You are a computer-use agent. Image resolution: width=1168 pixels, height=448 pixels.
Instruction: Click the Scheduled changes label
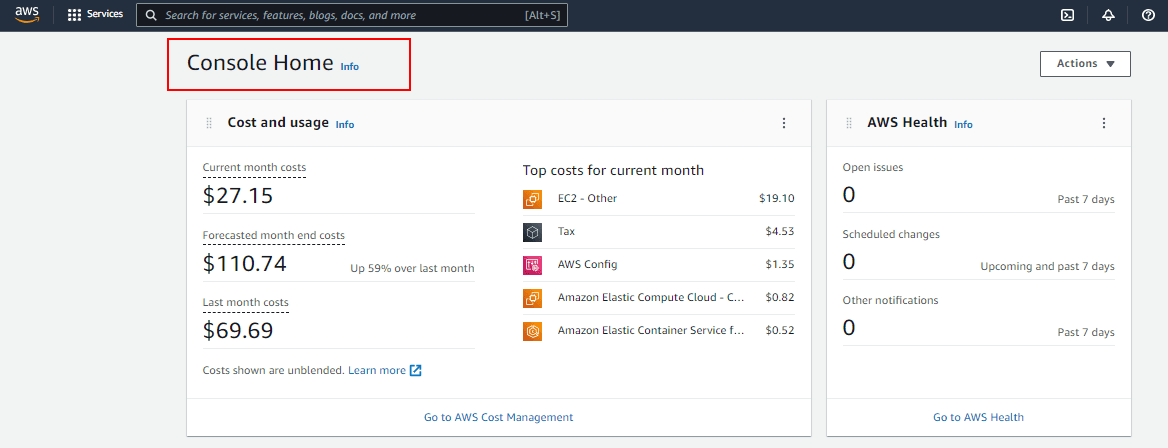point(891,234)
